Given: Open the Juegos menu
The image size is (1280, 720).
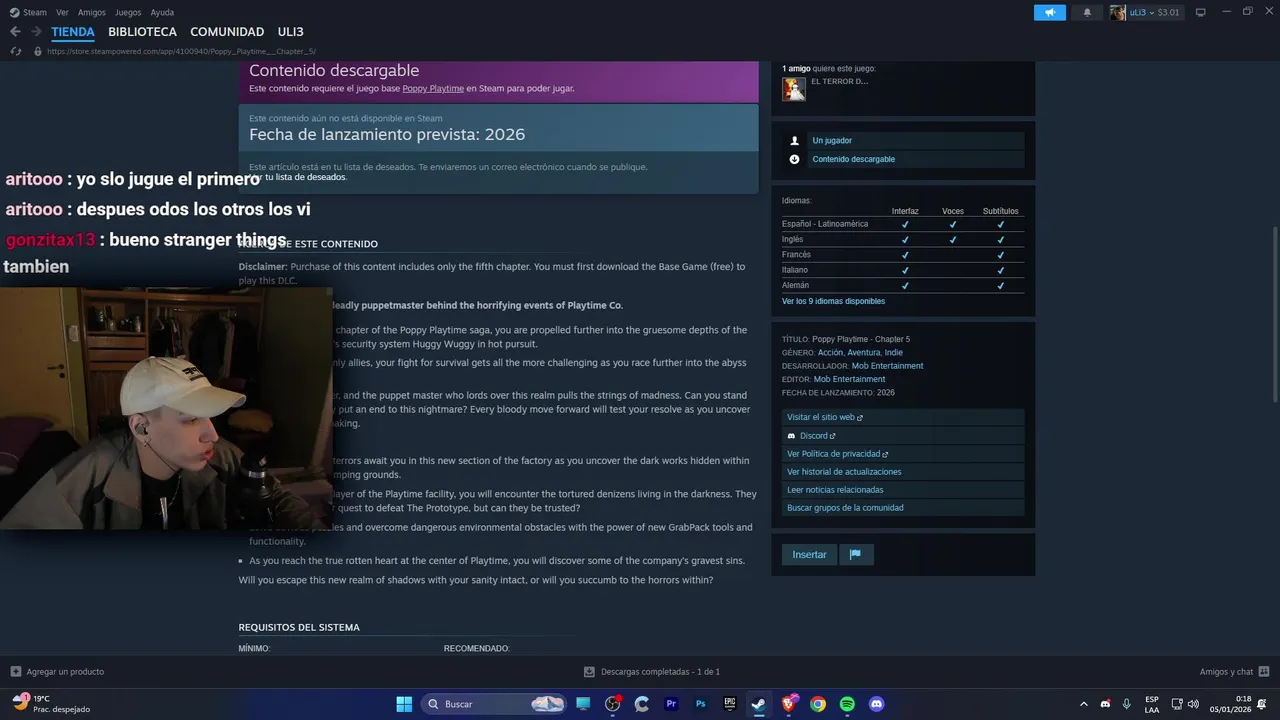Looking at the screenshot, I should tap(128, 12).
